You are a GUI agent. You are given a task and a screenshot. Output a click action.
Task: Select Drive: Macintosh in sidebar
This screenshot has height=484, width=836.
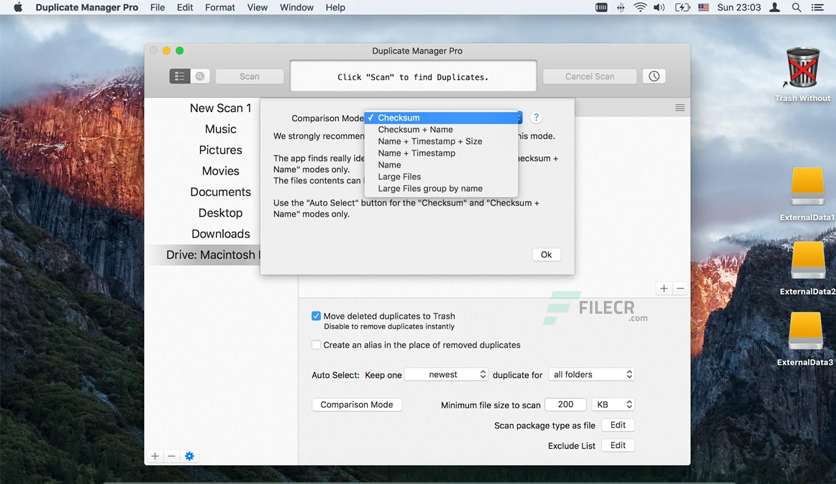[203, 255]
